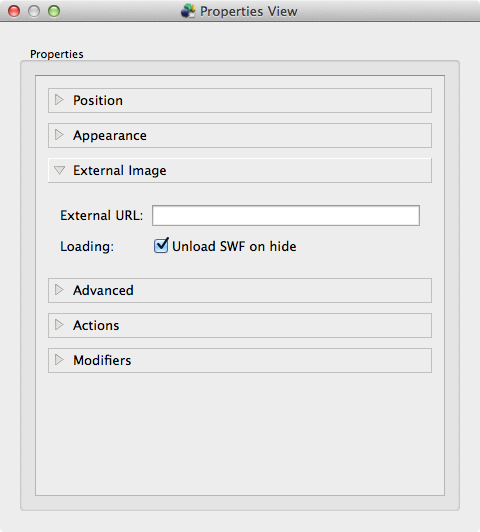Collapse the External Image disclosure triangle

[x=59, y=170]
